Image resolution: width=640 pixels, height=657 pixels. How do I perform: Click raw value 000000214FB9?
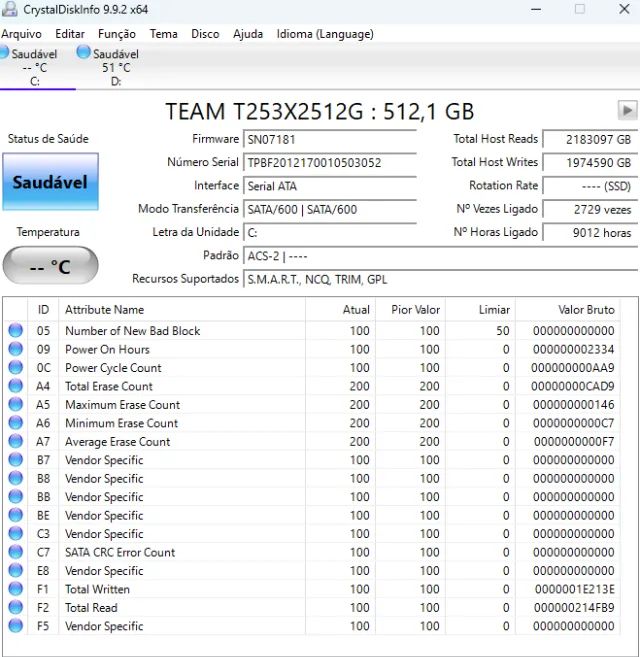pyautogui.click(x=574, y=608)
